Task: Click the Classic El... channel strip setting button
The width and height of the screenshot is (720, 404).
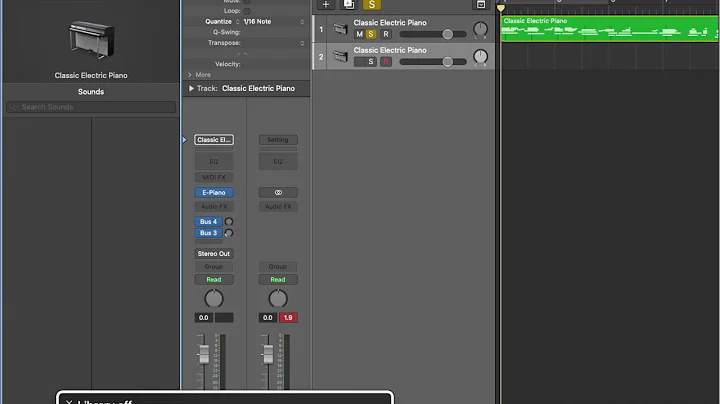Action: pos(214,140)
